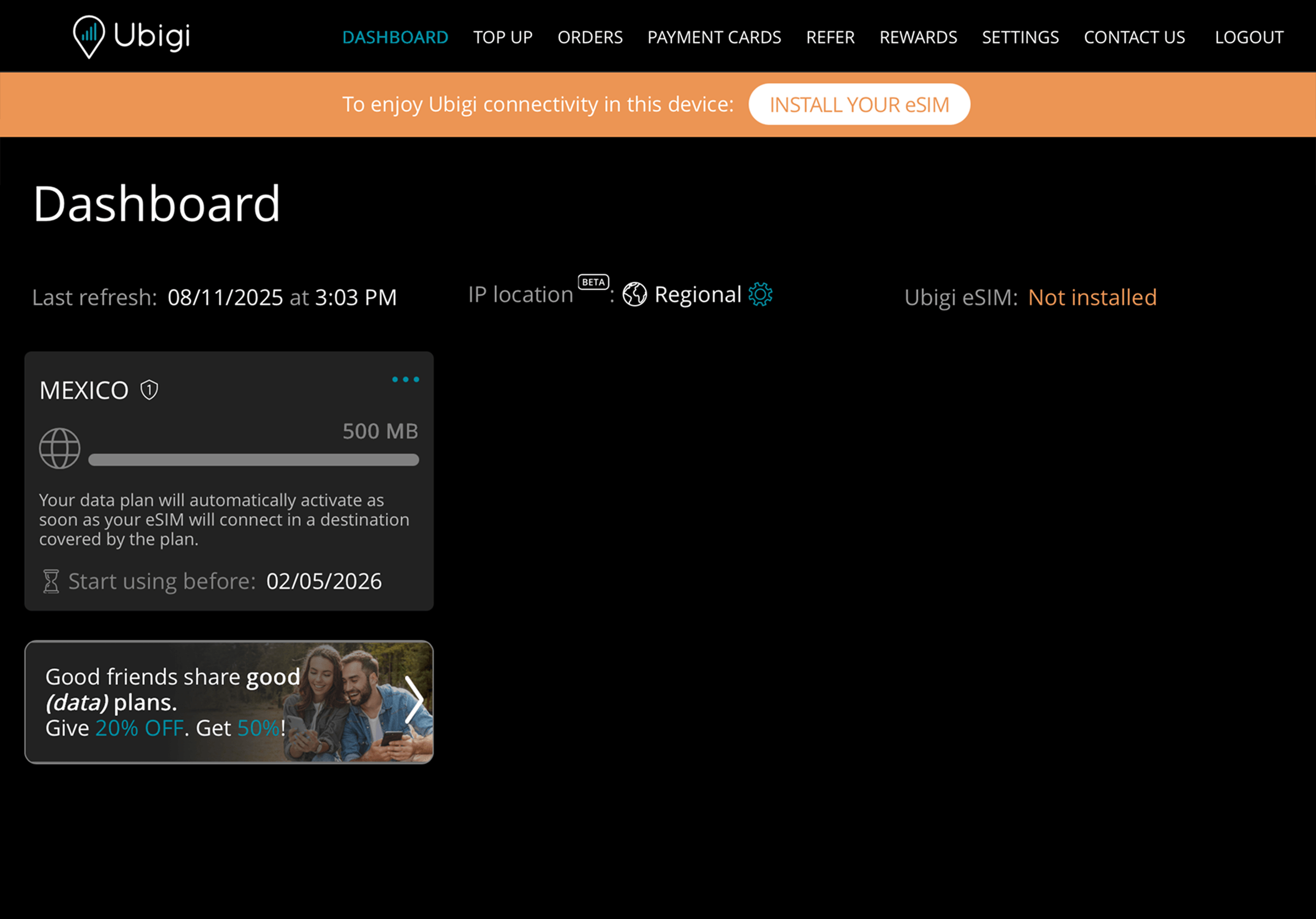This screenshot has width=1316, height=919.
Task: Click the shield icon next to MEXICO
Action: point(149,390)
